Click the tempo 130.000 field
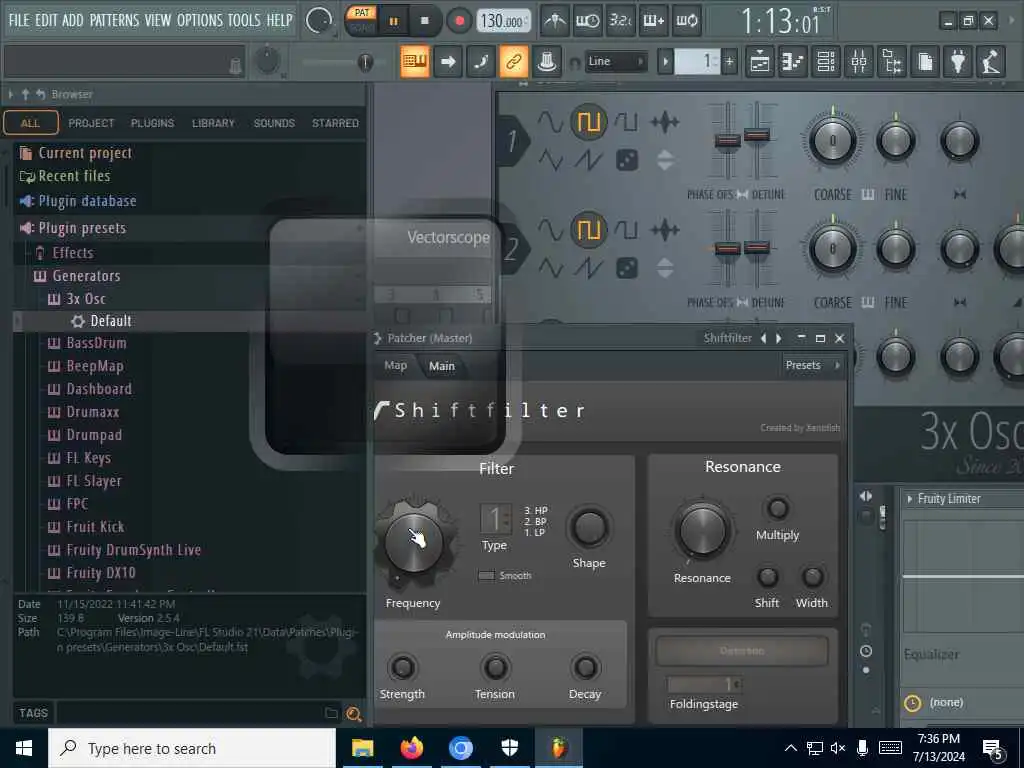This screenshot has width=1024, height=768. (503, 22)
